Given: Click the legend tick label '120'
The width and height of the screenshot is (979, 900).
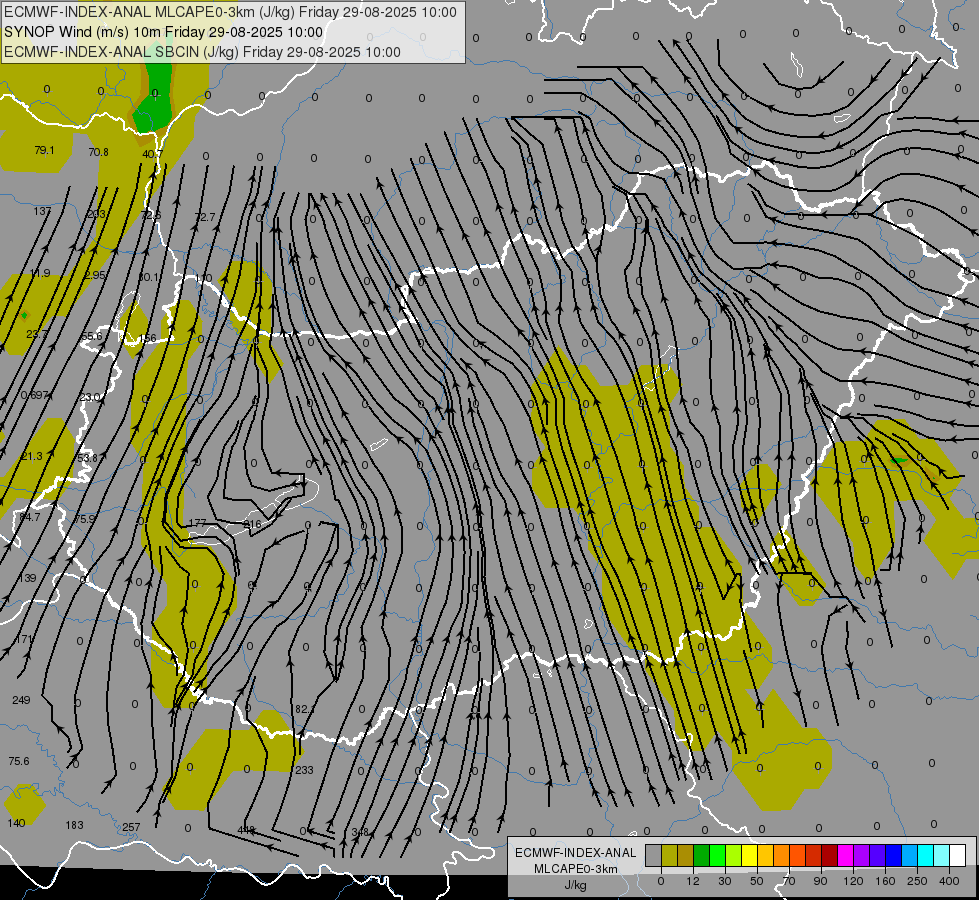Looking at the screenshot, I should [853, 881].
